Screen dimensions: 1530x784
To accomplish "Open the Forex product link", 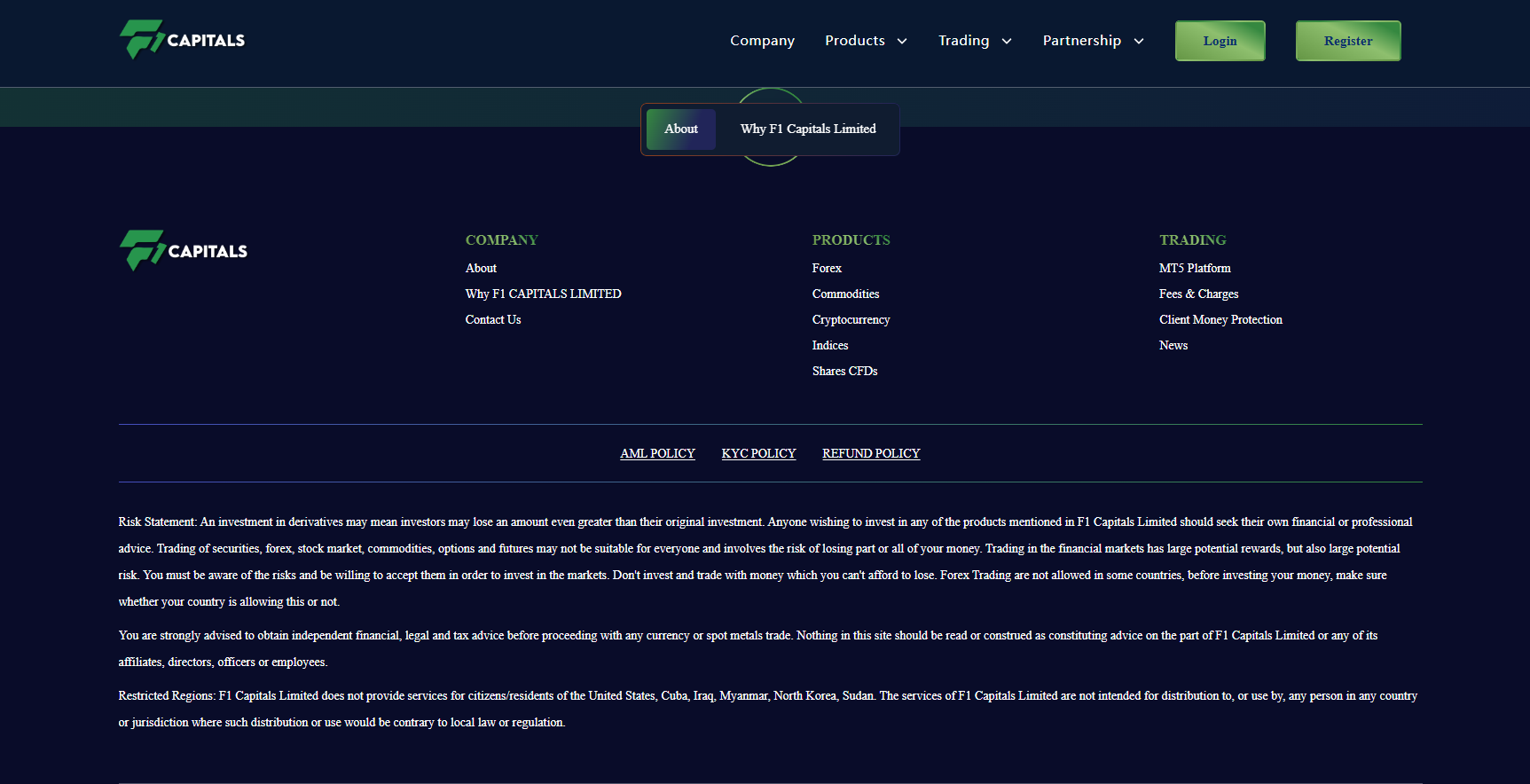I will pos(827,268).
